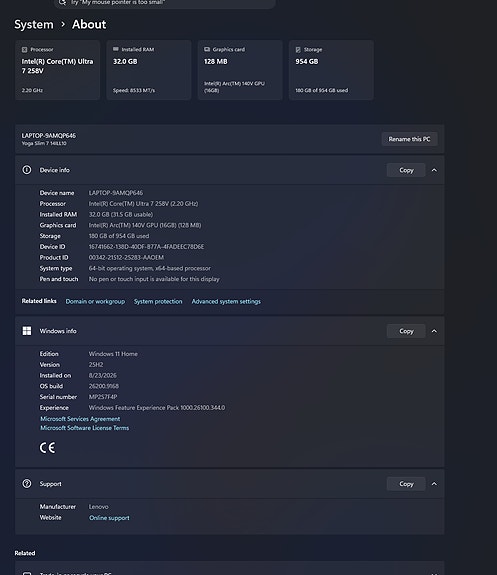Viewport: 497px width, 575px height.
Task: Collapse the Device info section chevron
Action: [434, 170]
